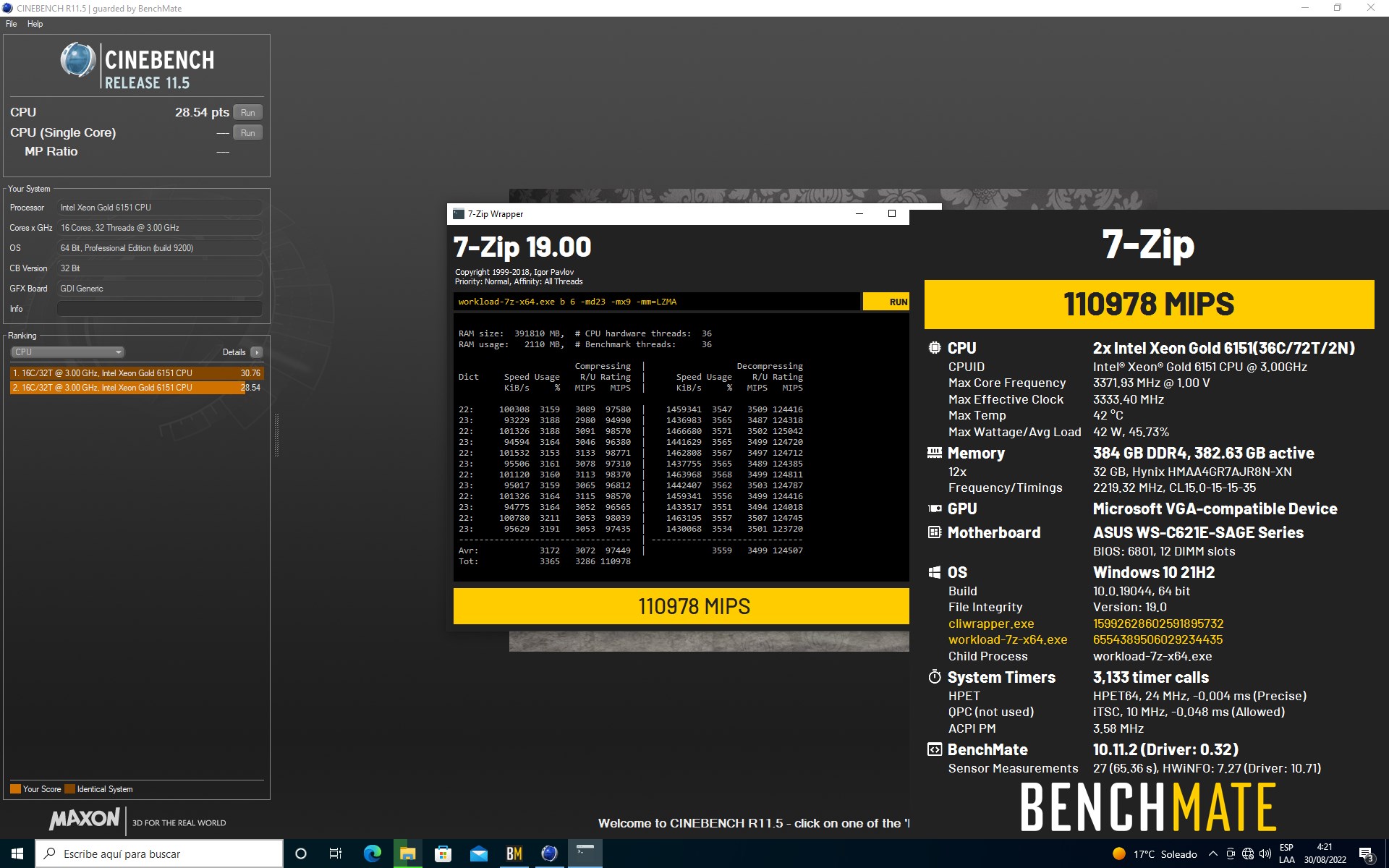The width and height of the screenshot is (1389, 868).
Task: Open volume control from tray
Action: (x=1265, y=854)
